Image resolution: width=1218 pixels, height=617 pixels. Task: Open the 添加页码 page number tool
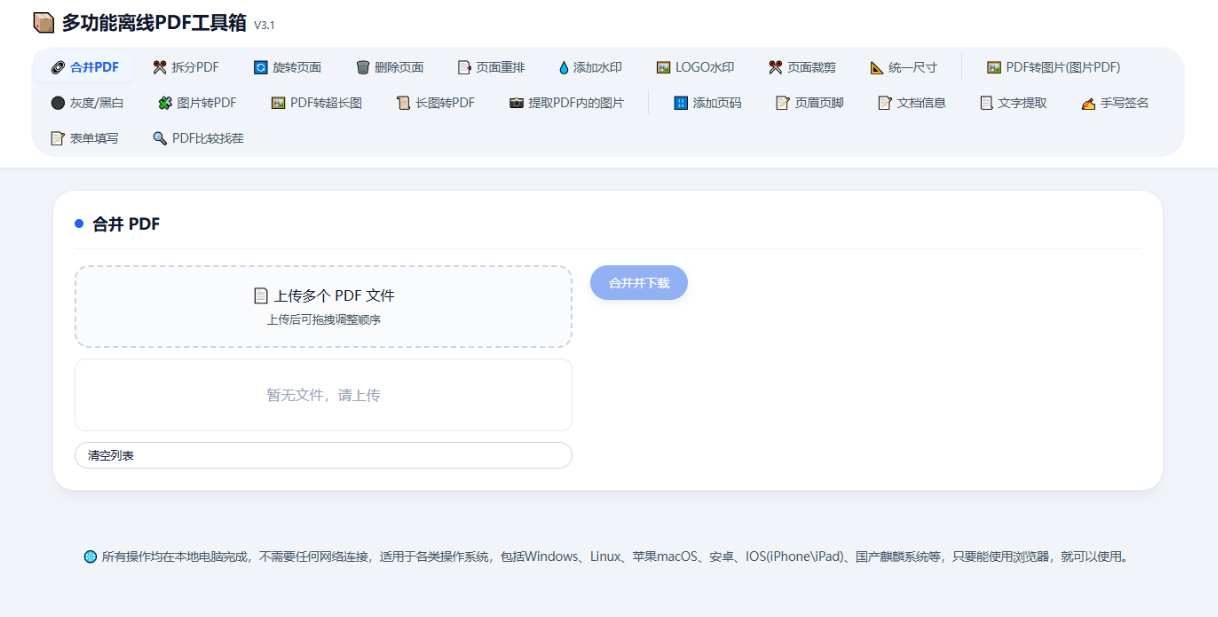[707, 102]
